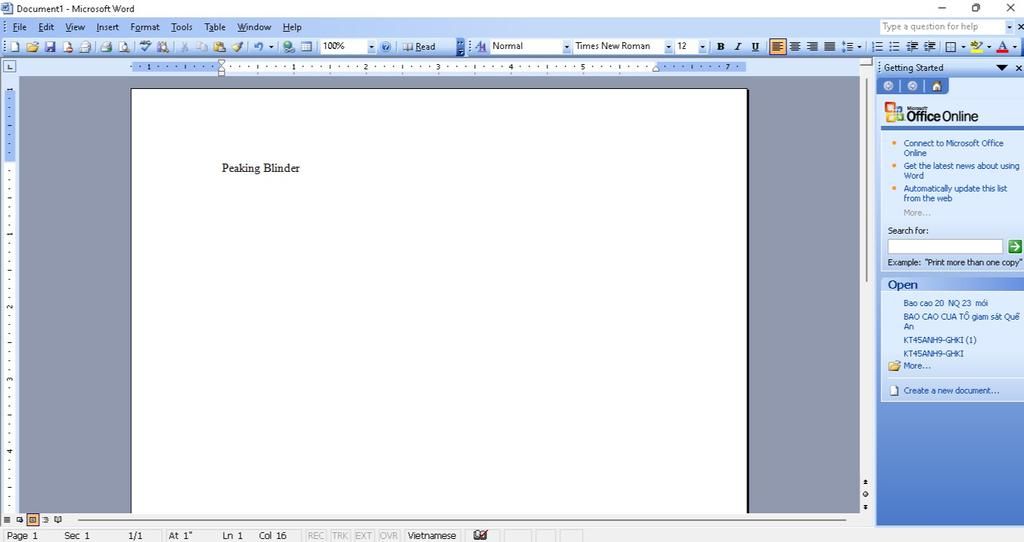
Task: Click Create a new document link
Action: coord(951,391)
